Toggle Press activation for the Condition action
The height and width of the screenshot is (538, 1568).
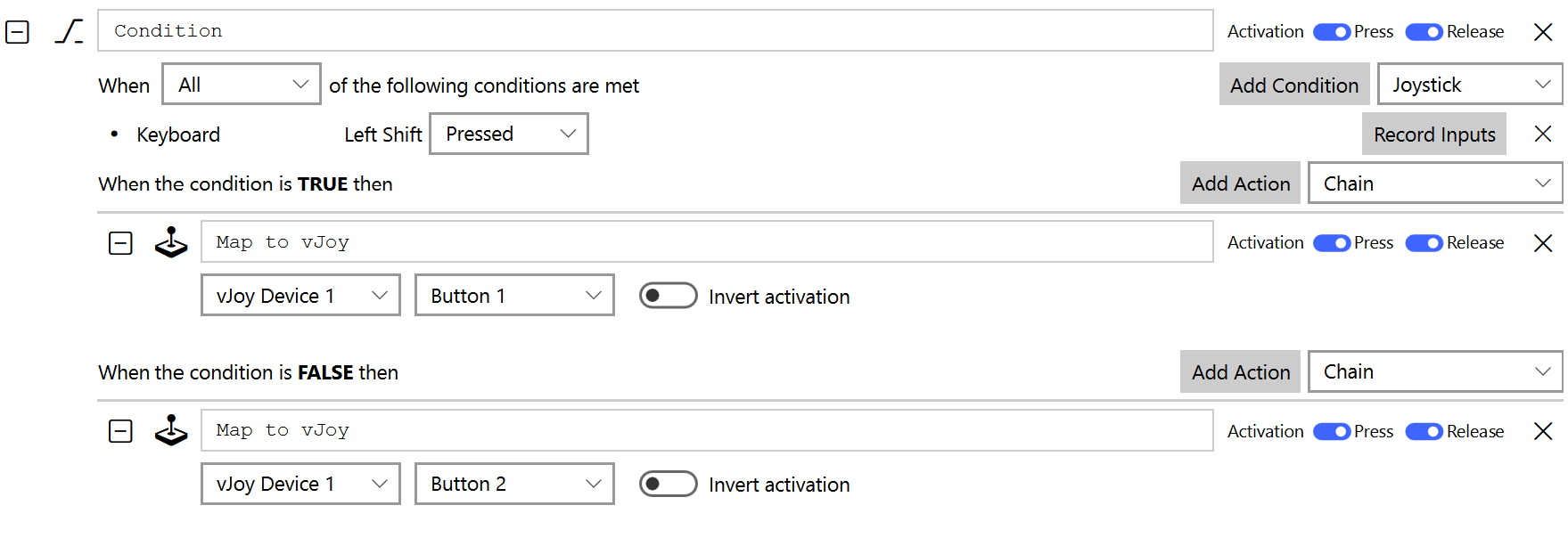pos(1332,32)
